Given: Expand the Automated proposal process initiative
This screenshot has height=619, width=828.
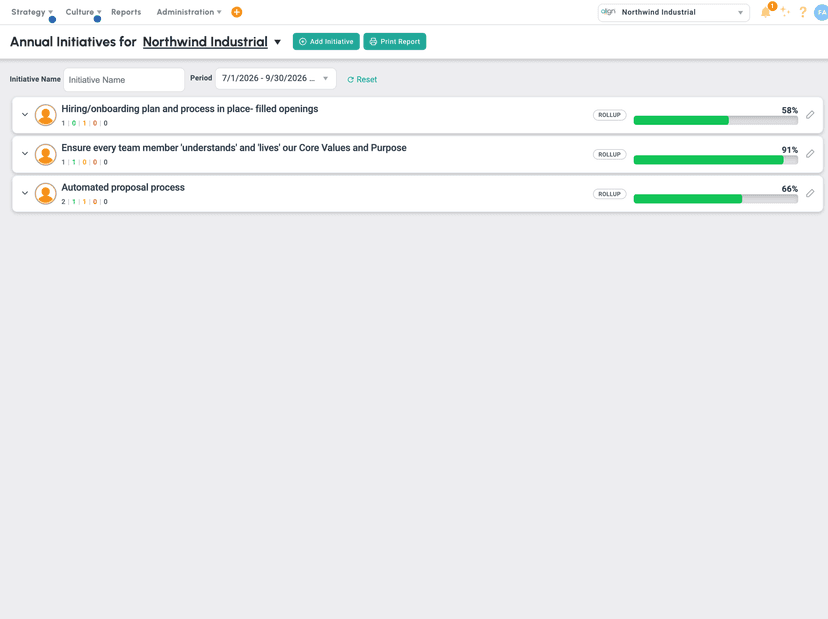Looking at the screenshot, I should point(25,193).
